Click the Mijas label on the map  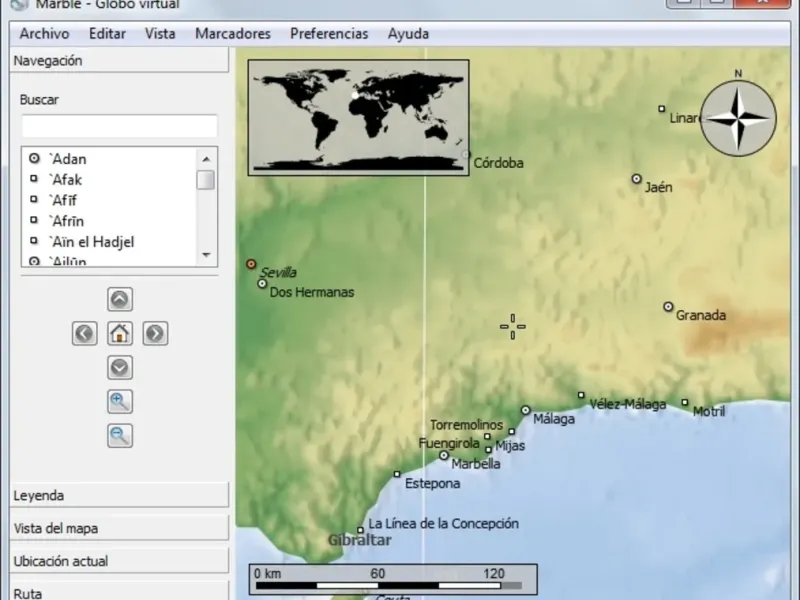[x=510, y=446]
